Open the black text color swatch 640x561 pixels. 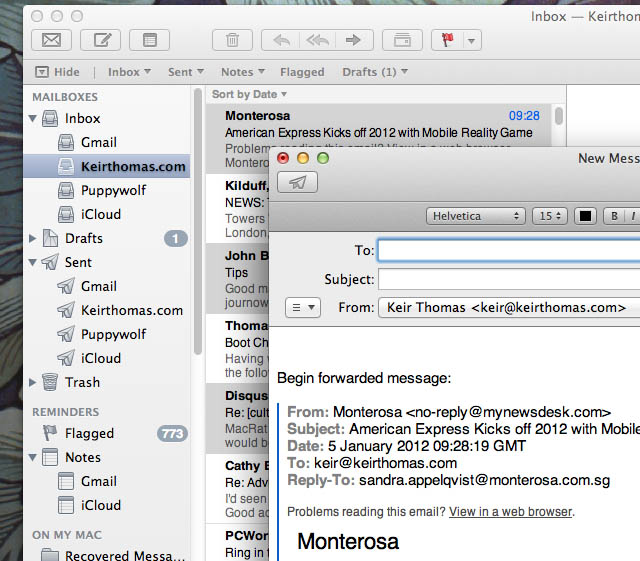pyautogui.click(x=585, y=216)
